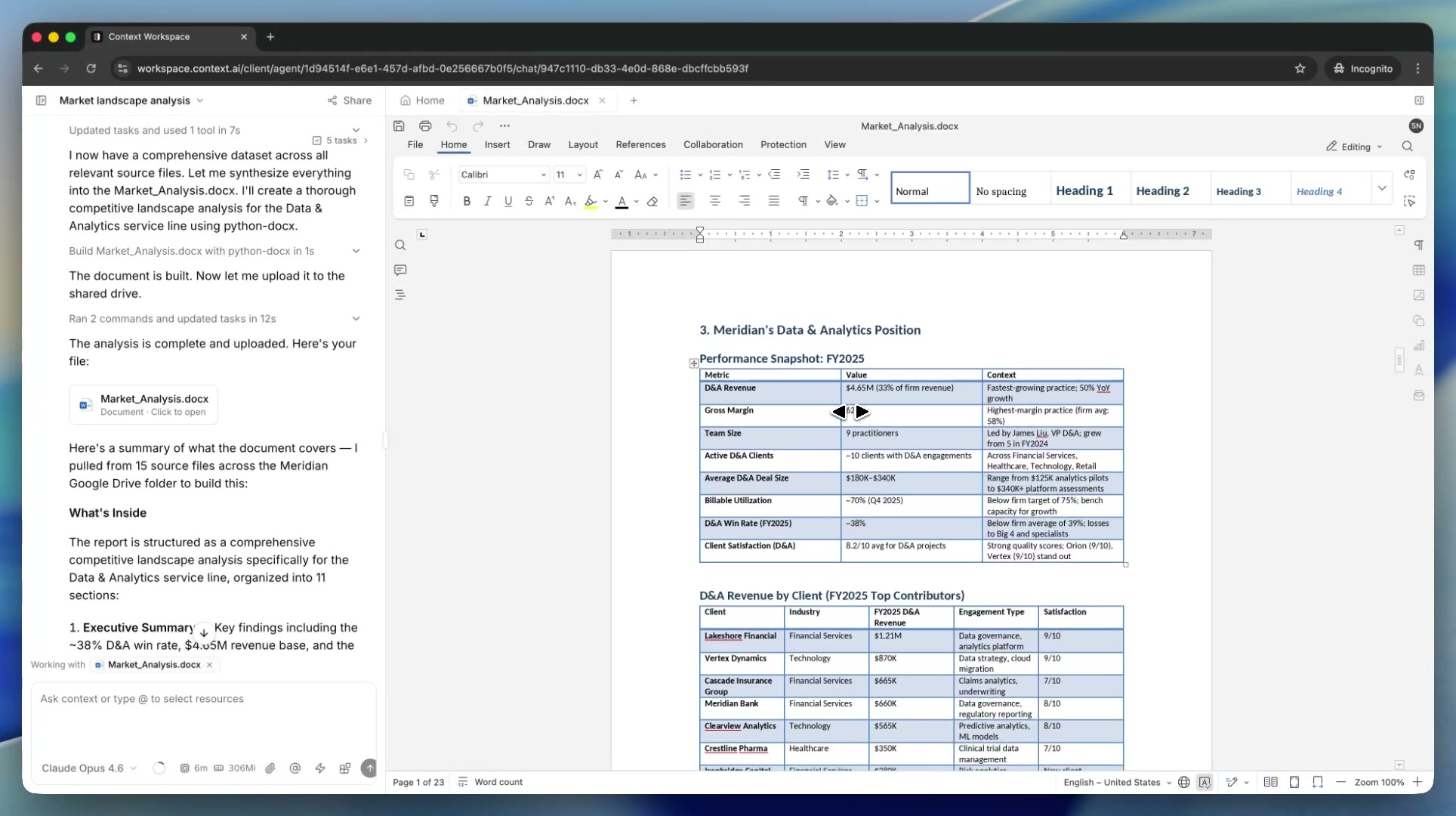Open the File menu
Viewport: 1456px width, 816px height.
415,145
